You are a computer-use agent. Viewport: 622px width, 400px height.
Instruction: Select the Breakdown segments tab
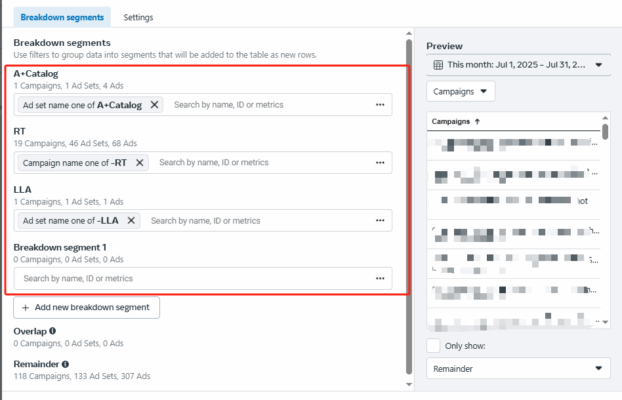(62, 17)
